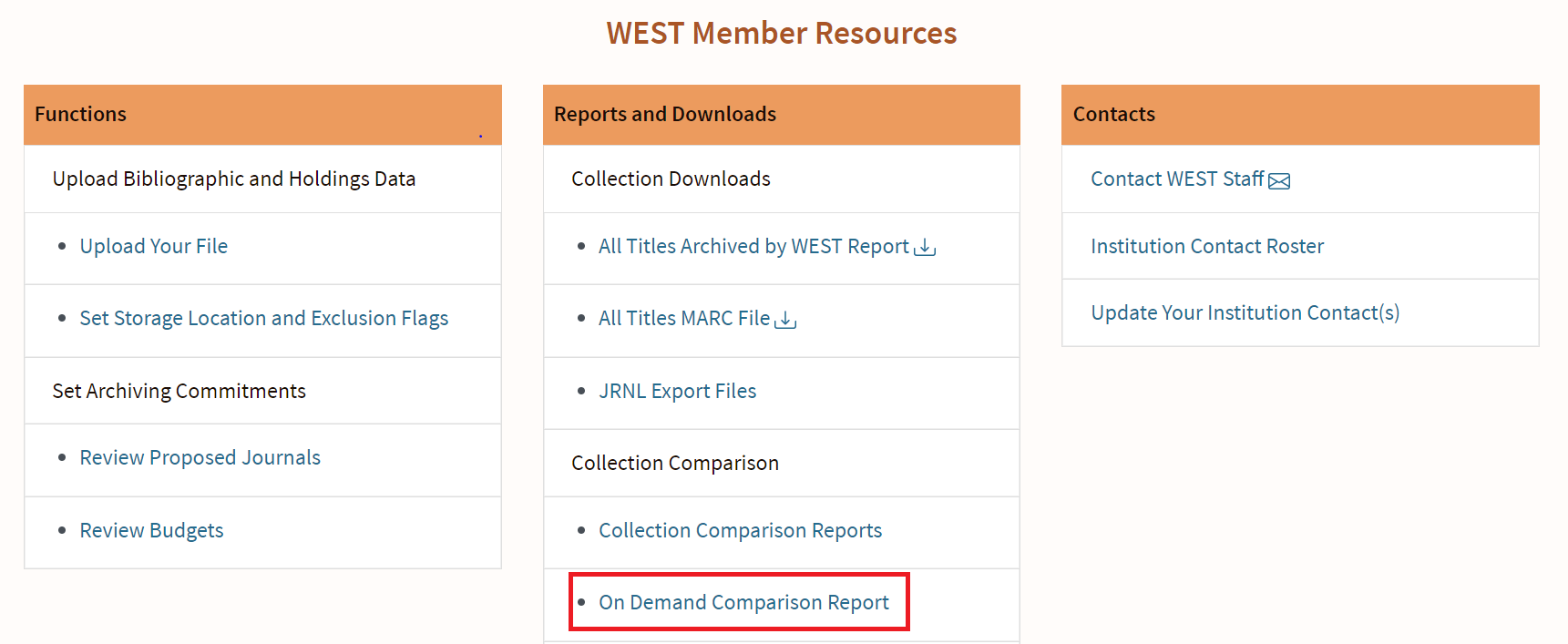
Task: Select Update Your Institution Contact(s)
Action: (x=1245, y=313)
